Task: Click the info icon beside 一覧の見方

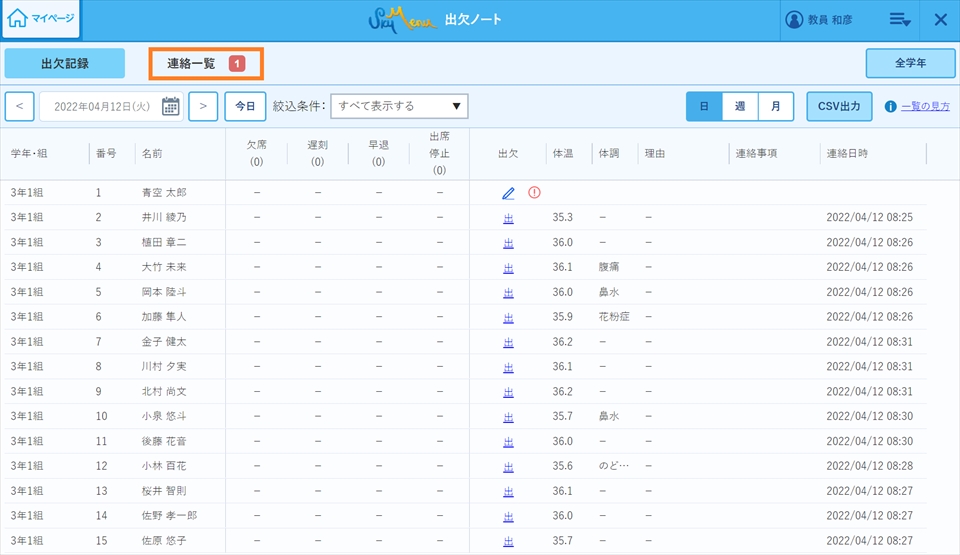Action: click(x=890, y=106)
